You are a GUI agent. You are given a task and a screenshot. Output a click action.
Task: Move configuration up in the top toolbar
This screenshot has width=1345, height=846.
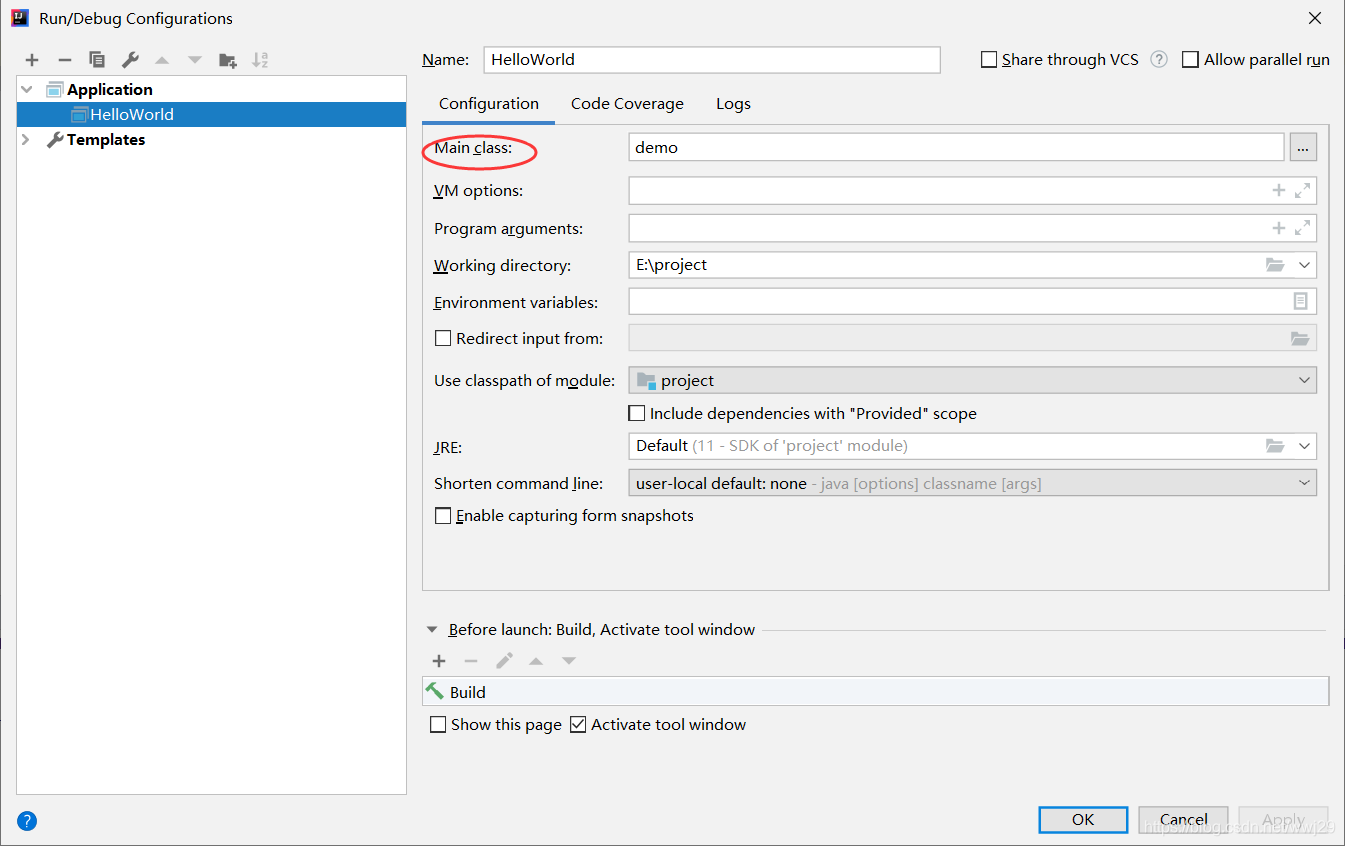point(162,60)
